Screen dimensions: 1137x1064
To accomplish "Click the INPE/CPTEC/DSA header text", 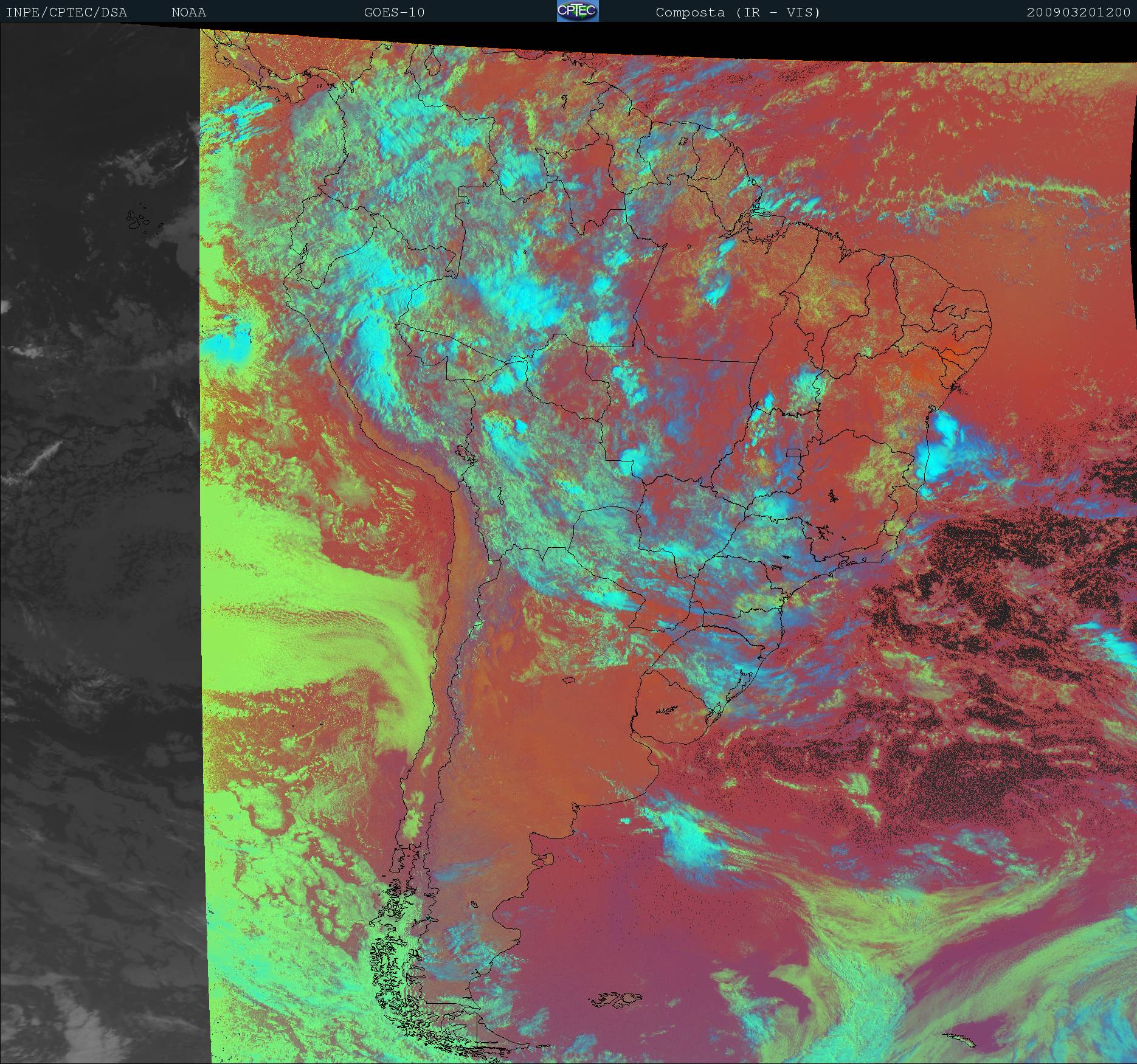I will (x=67, y=12).
